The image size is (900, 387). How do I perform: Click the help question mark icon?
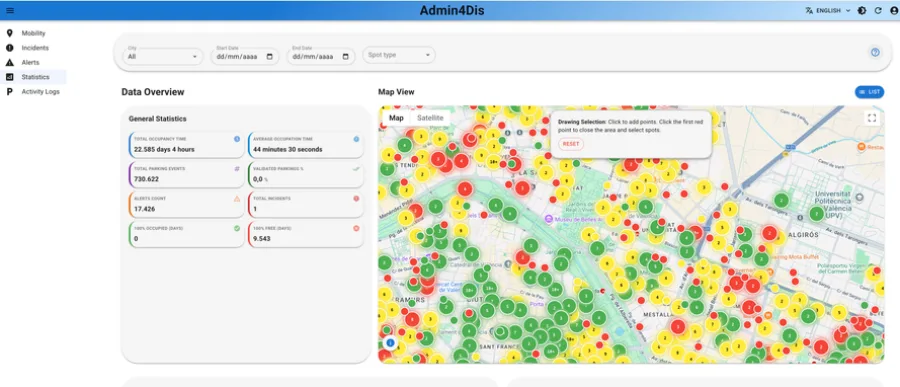pos(875,52)
